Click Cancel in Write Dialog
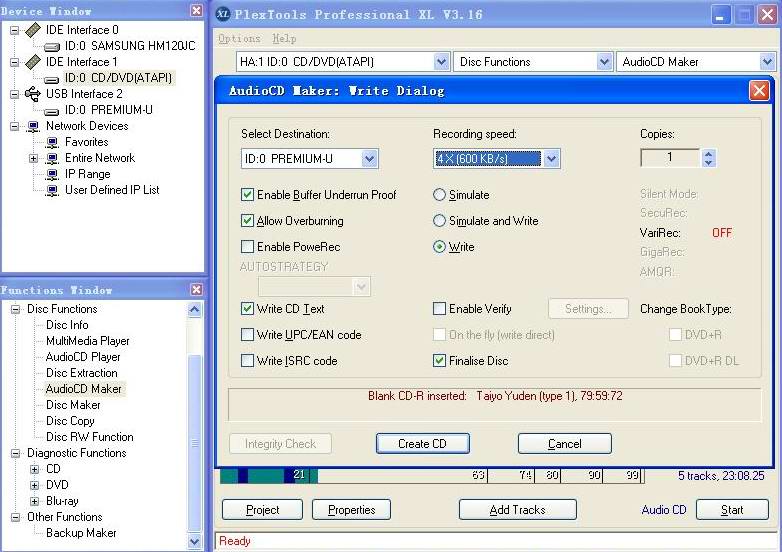The height and width of the screenshot is (552, 782). click(565, 443)
